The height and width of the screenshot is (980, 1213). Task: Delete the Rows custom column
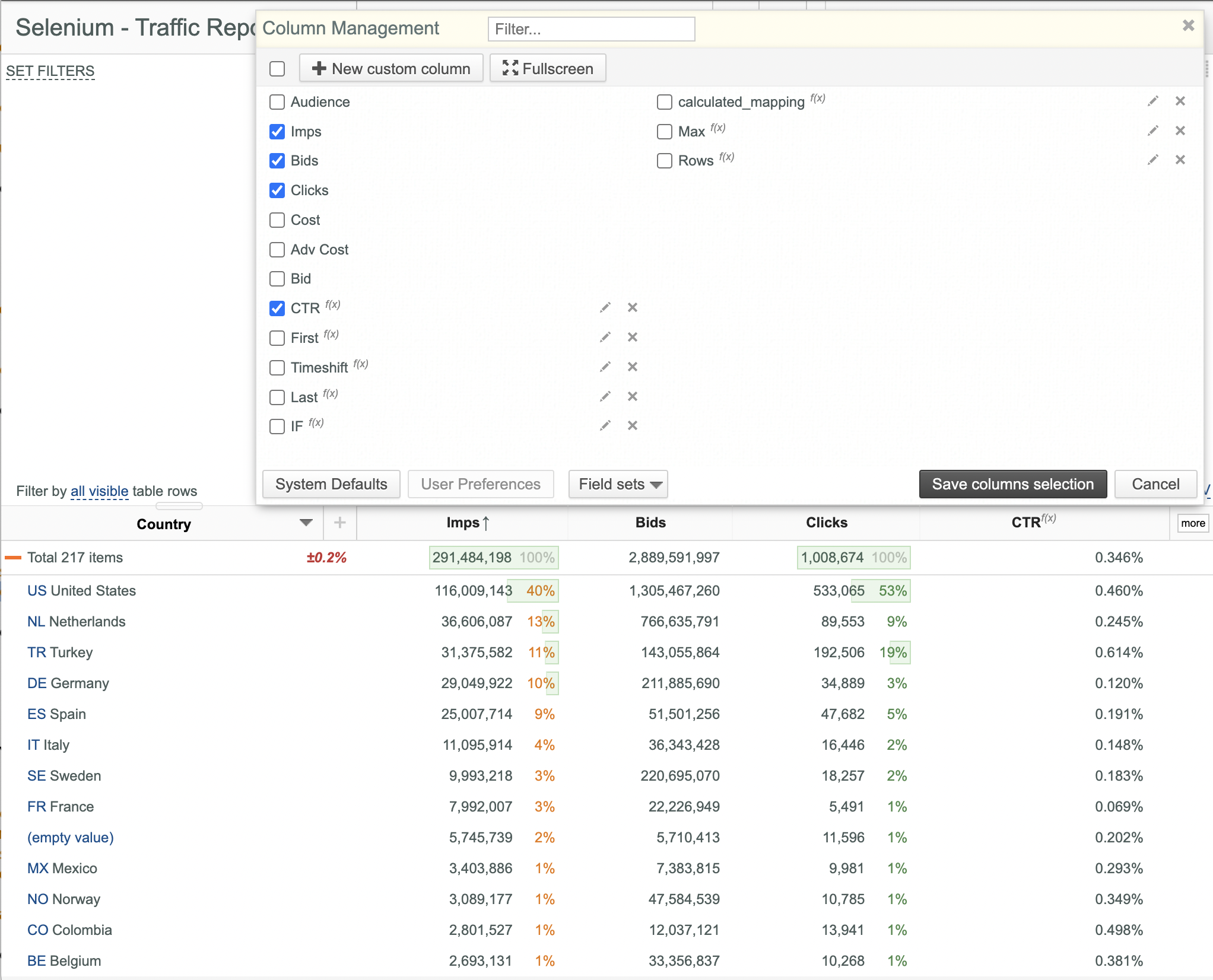[1180, 160]
